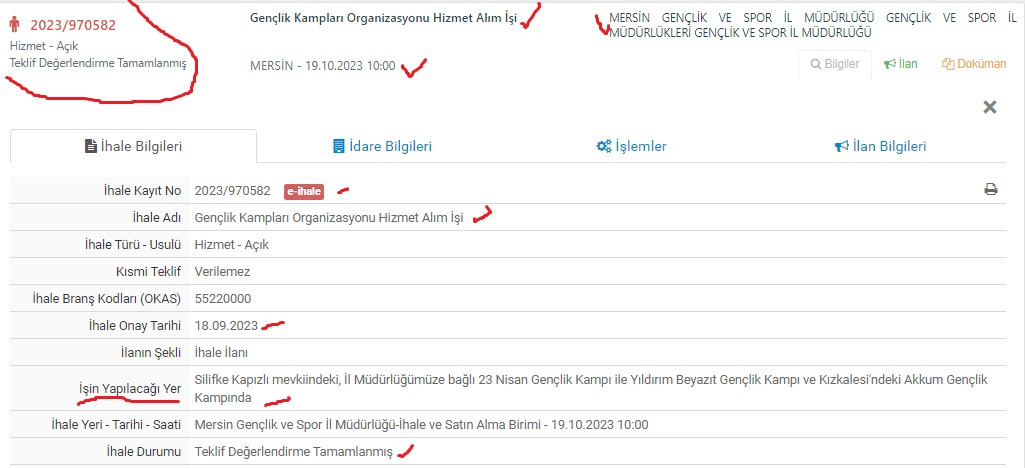Click the MERSİN GENÇLİK VE SPOR İL MÜDÜRLÜĞÜ text
This screenshot has width=1025, height=468.
point(813,25)
